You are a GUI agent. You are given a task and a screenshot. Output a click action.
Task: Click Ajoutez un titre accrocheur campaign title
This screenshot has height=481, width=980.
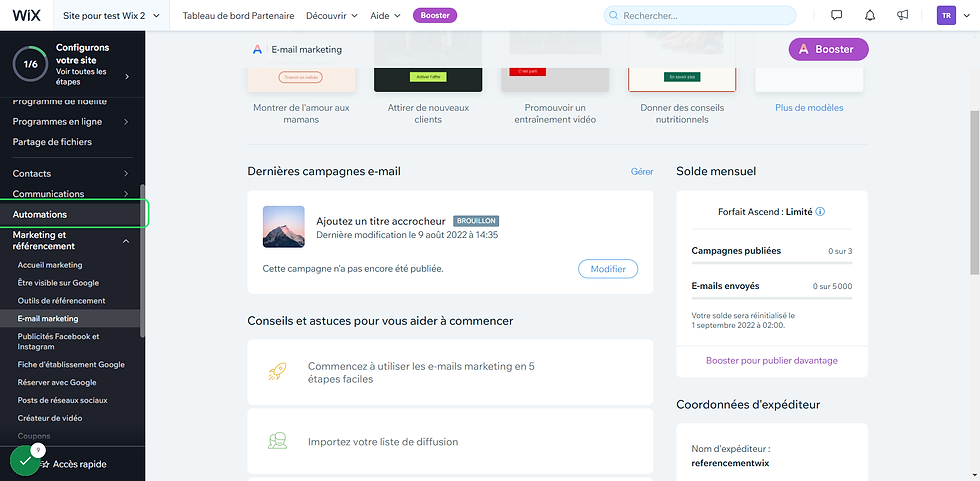(381, 221)
